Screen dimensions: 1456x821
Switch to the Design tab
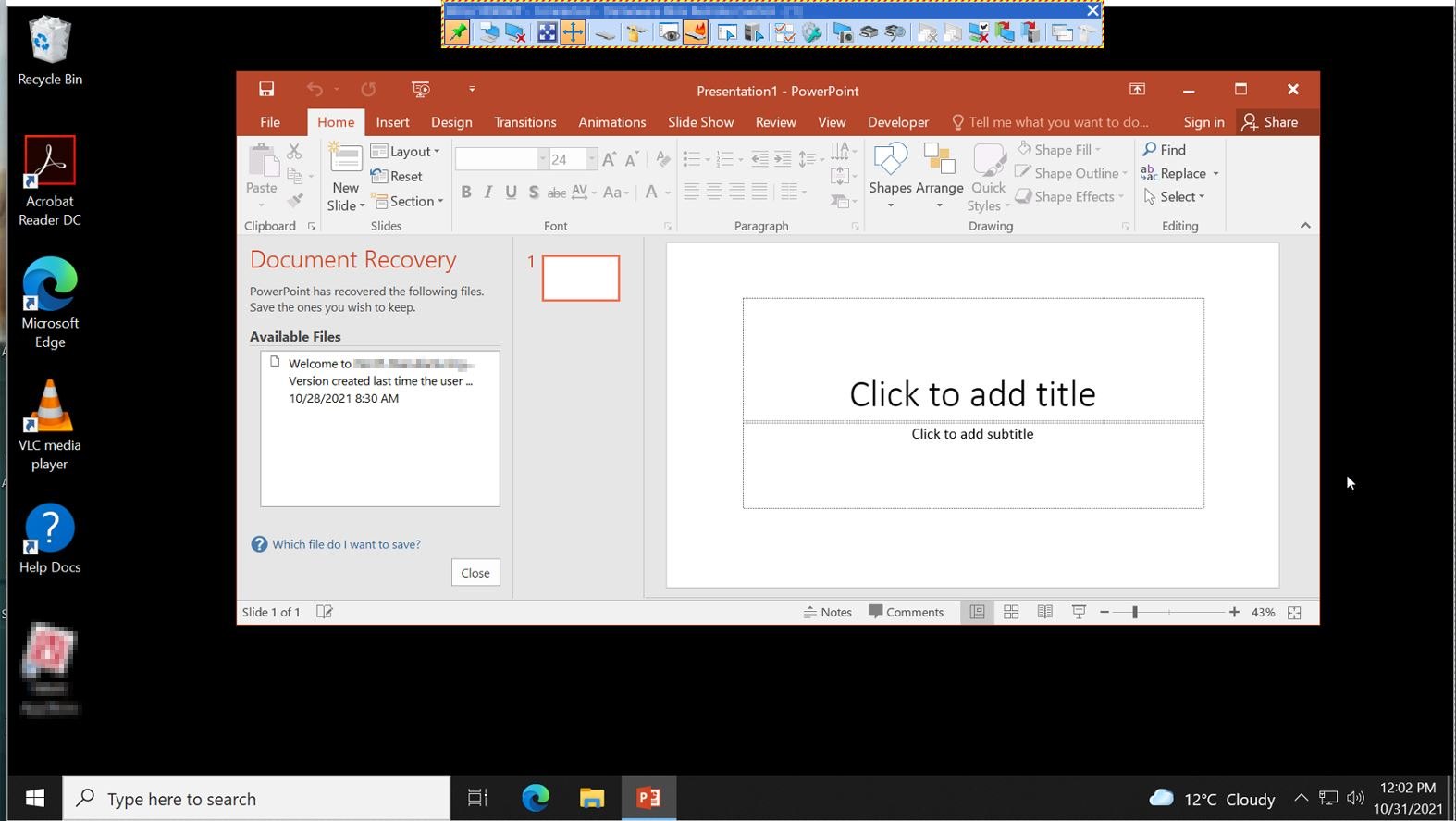coord(451,122)
